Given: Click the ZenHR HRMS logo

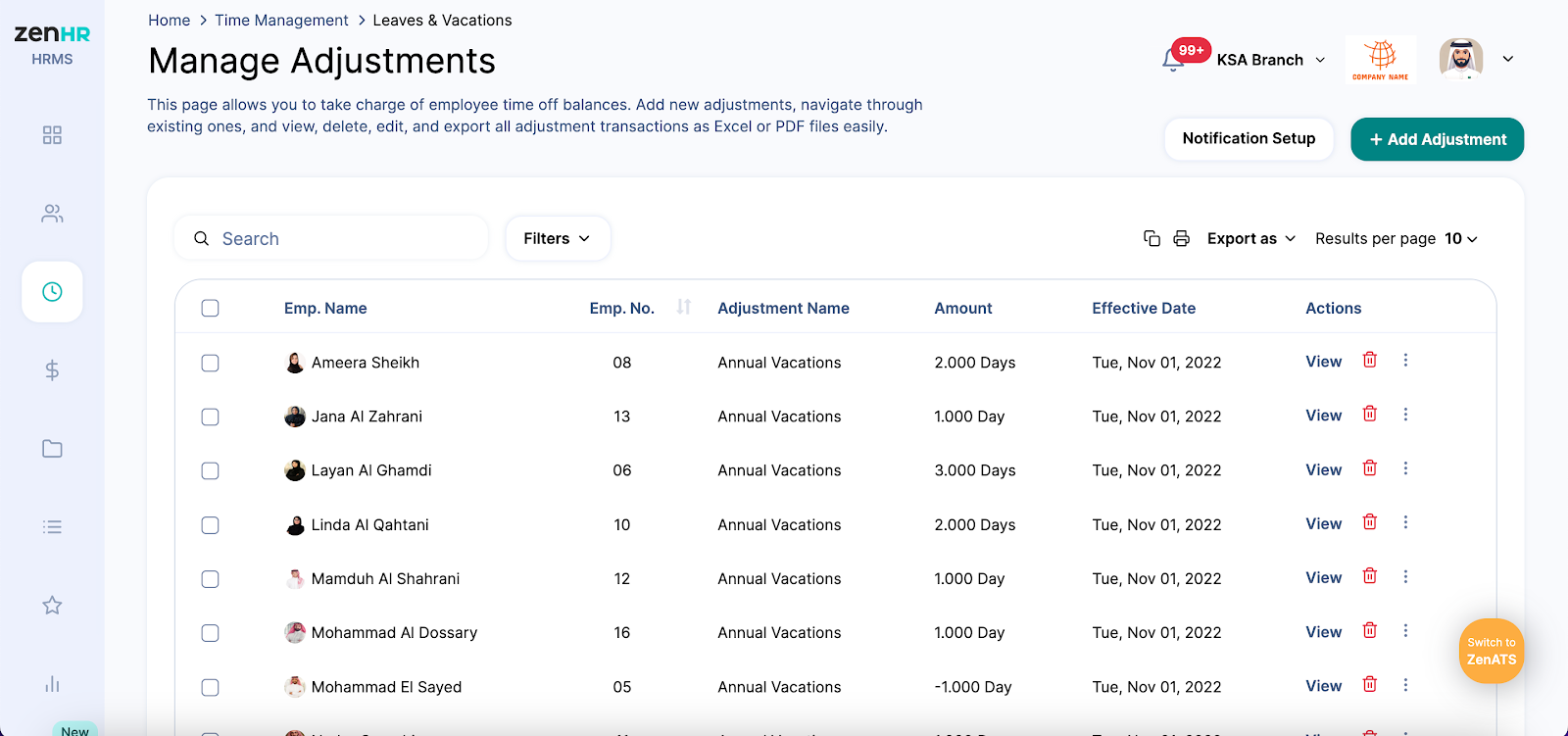Looking at the screenshot, I should pyautogui.click(x=52, y=44).
